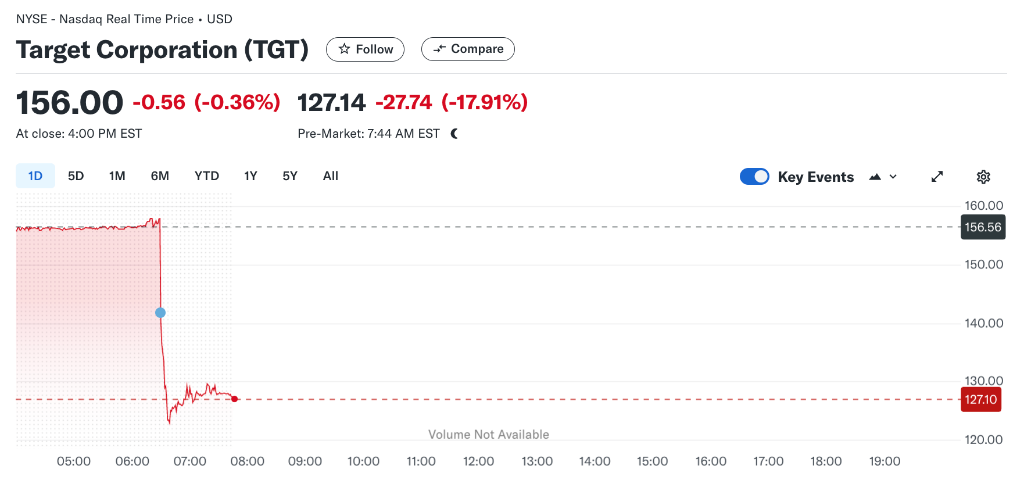Click the Compare button
1024x482 pixels.
pyautogui.click(x=468, y=49)
